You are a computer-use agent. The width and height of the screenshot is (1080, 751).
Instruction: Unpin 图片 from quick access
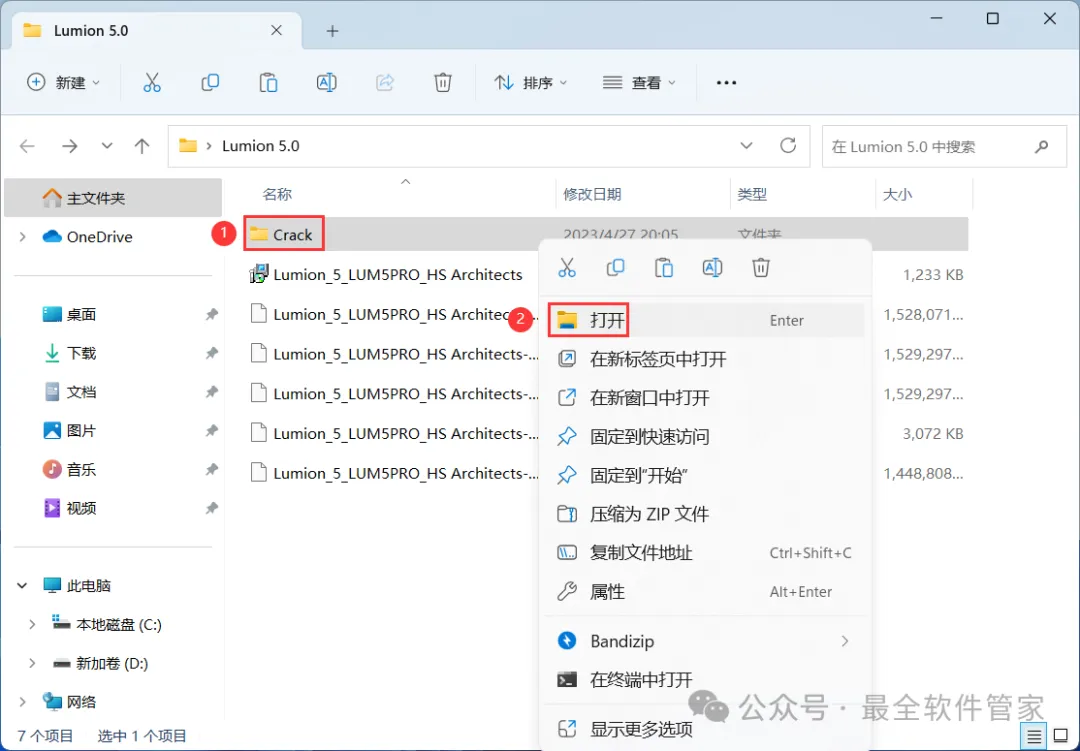coord(211,431)
